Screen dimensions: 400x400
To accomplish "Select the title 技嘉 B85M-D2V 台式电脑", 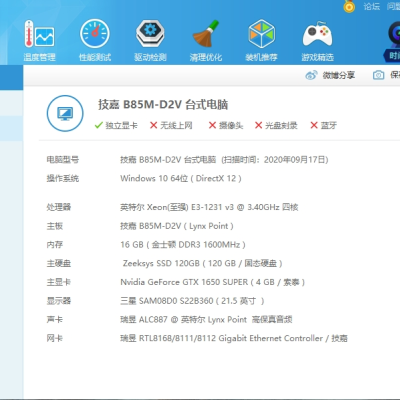I will tap(163, 105).
